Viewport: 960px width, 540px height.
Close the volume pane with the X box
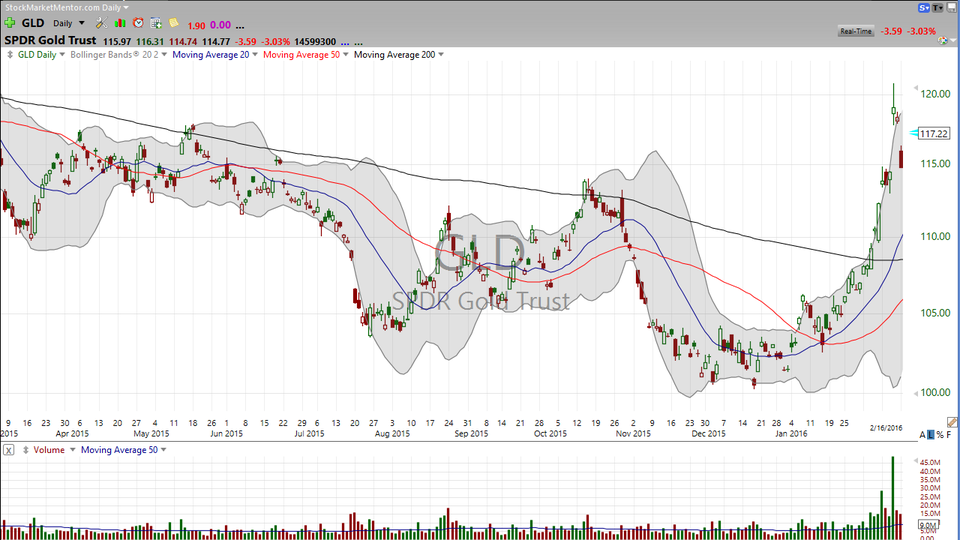point(9,450)
